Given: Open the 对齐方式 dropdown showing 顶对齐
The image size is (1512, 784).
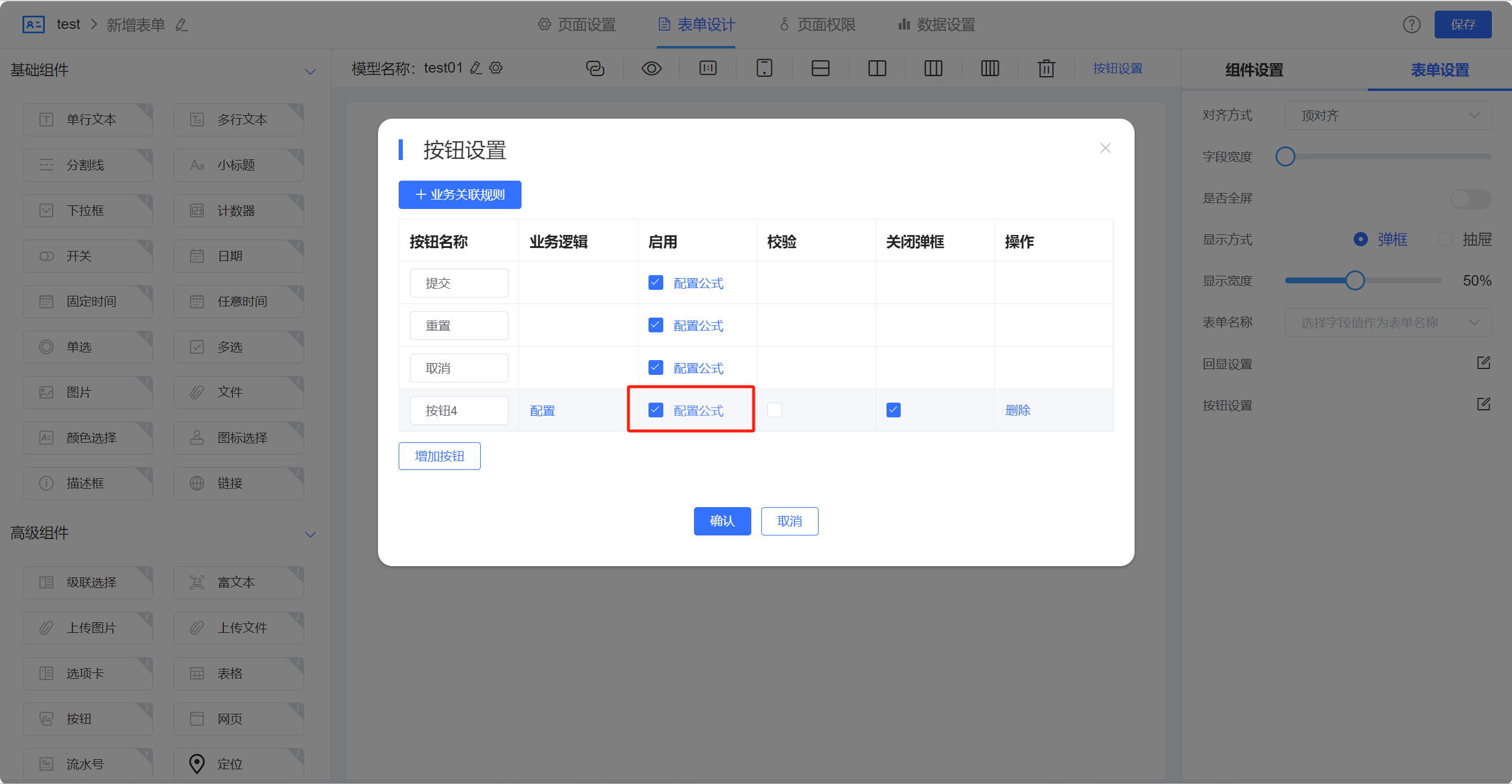Looking at the screenshot, I should (1388, 115).
